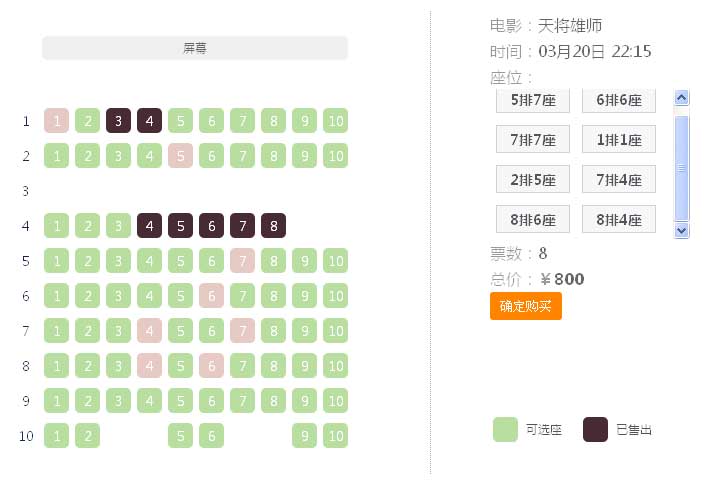Click the 5排7座 seat tag

[x=532, y=100]
